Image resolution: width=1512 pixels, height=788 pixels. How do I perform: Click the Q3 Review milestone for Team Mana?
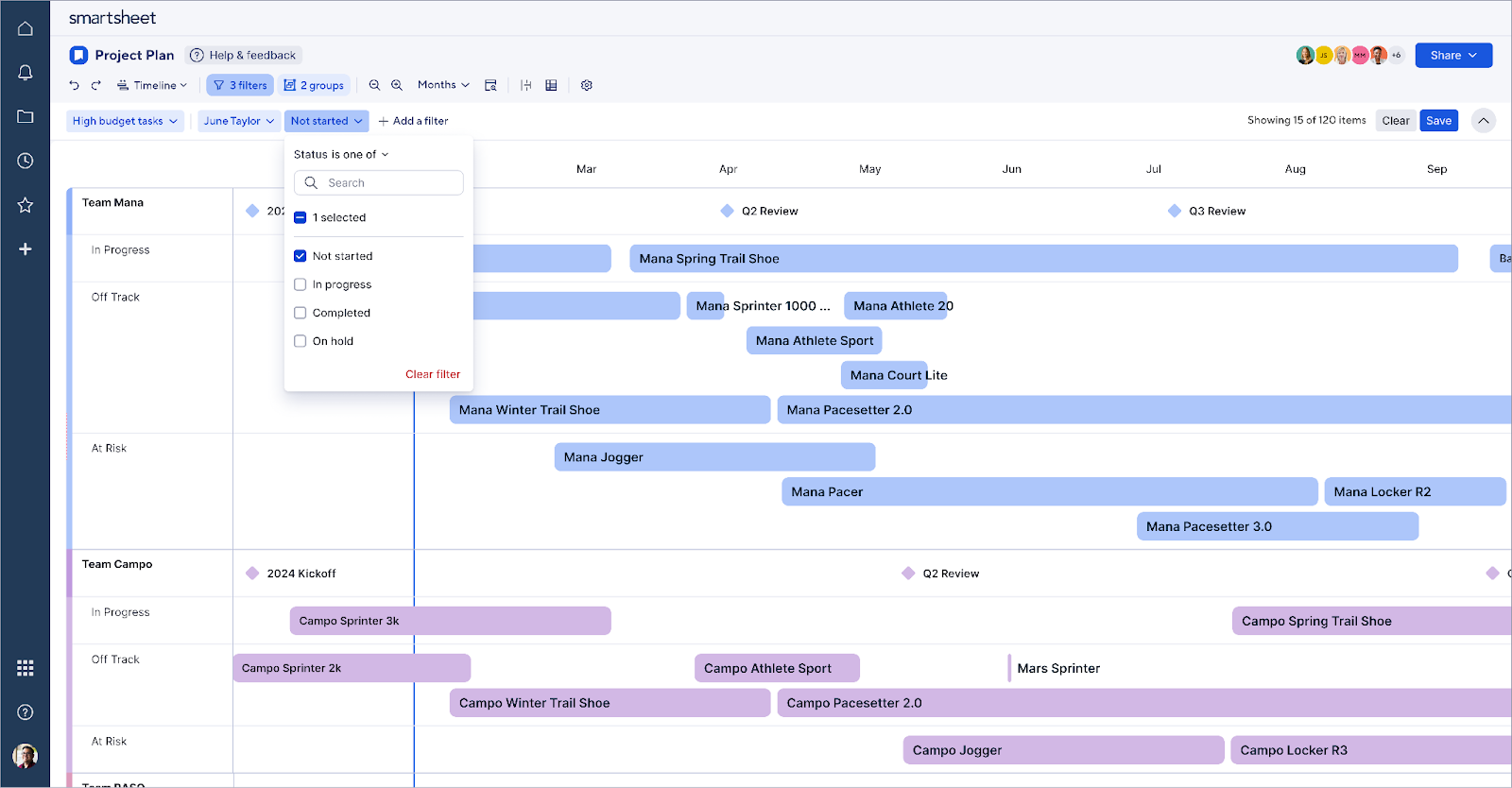click(1175, 211)
